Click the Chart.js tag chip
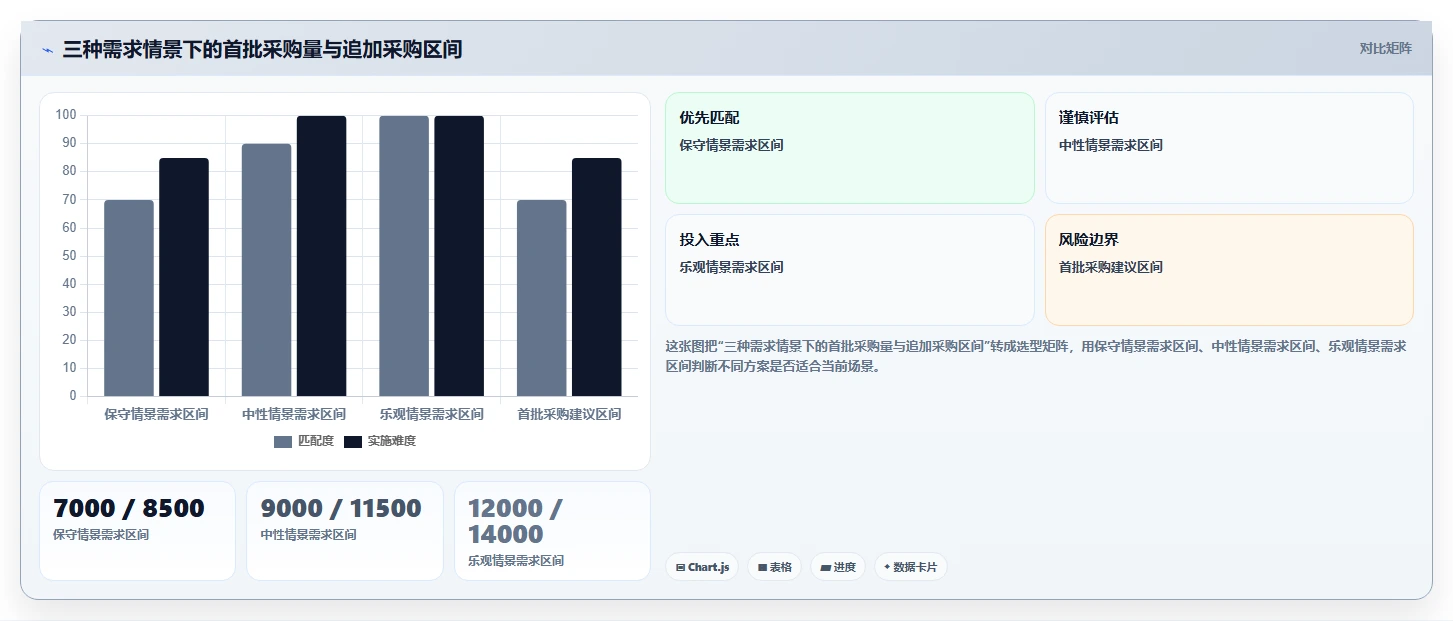 coord(702,567)
